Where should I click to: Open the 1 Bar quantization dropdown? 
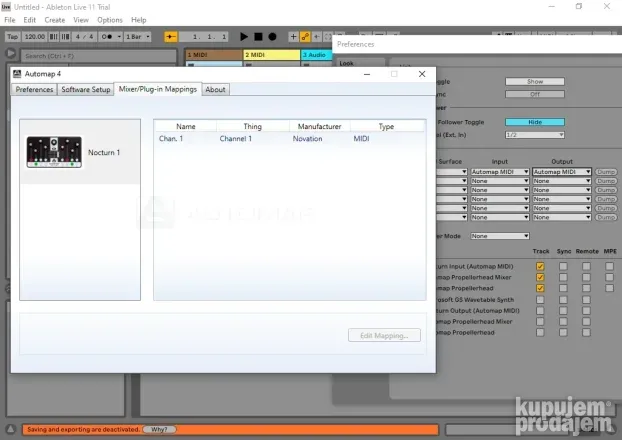pyautogui.click(x=137, y=37)
